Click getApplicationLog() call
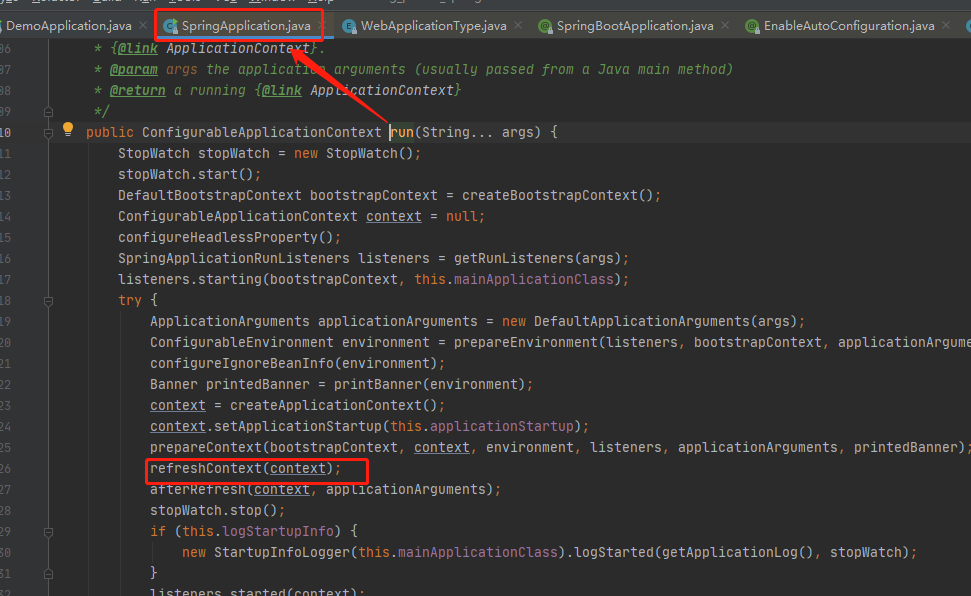The image size is (971, 596). [x=738, y=553]
